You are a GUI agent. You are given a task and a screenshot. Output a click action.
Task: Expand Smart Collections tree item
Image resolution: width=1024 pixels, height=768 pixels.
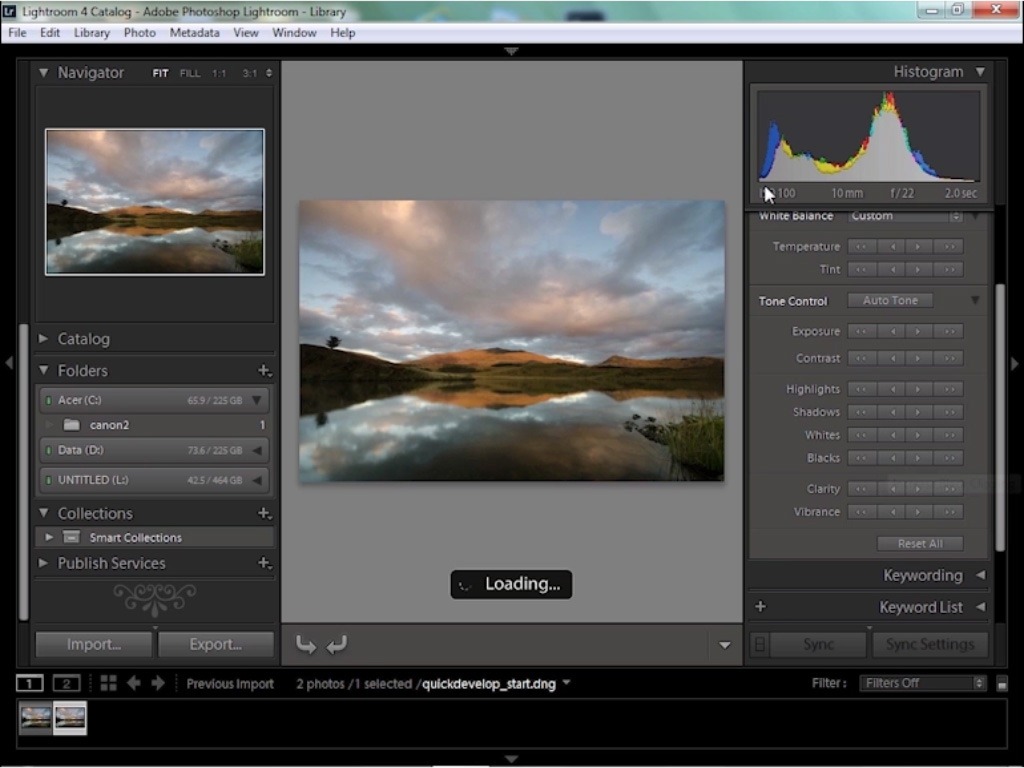click(x=49, y=537)
